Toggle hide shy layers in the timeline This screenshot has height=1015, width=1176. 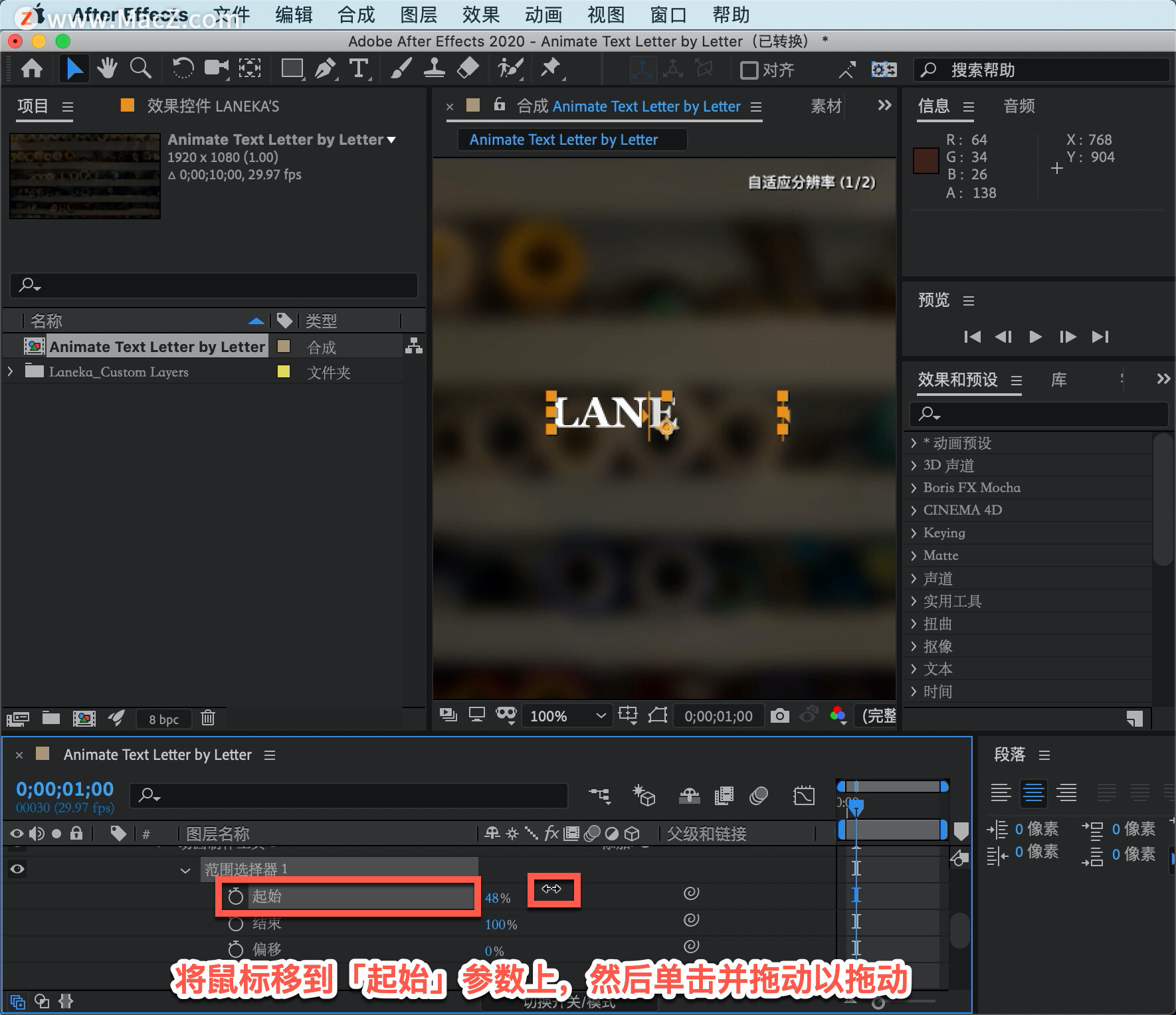[689, 795]
